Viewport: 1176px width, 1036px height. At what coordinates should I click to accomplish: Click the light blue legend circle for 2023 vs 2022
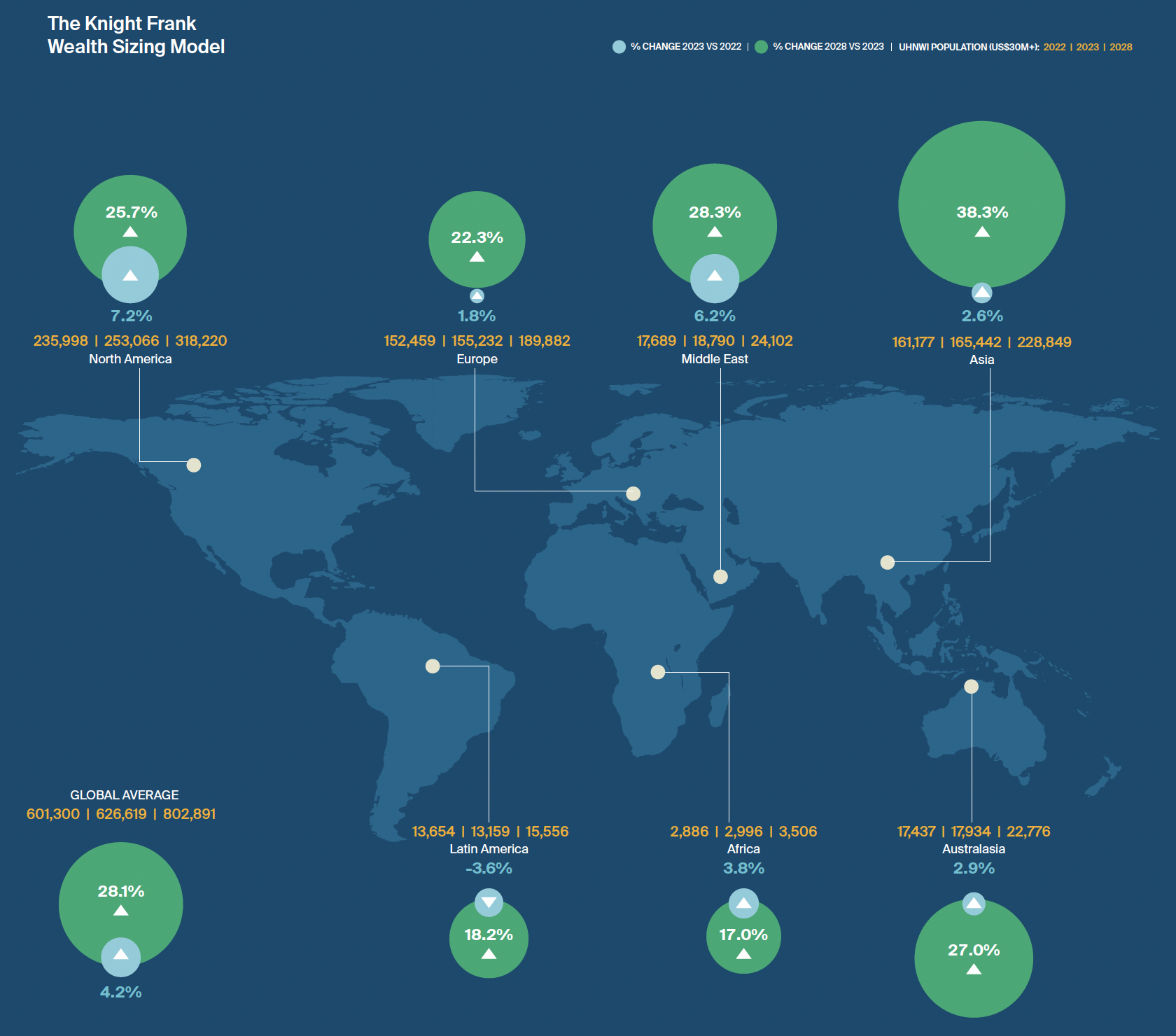619,47
